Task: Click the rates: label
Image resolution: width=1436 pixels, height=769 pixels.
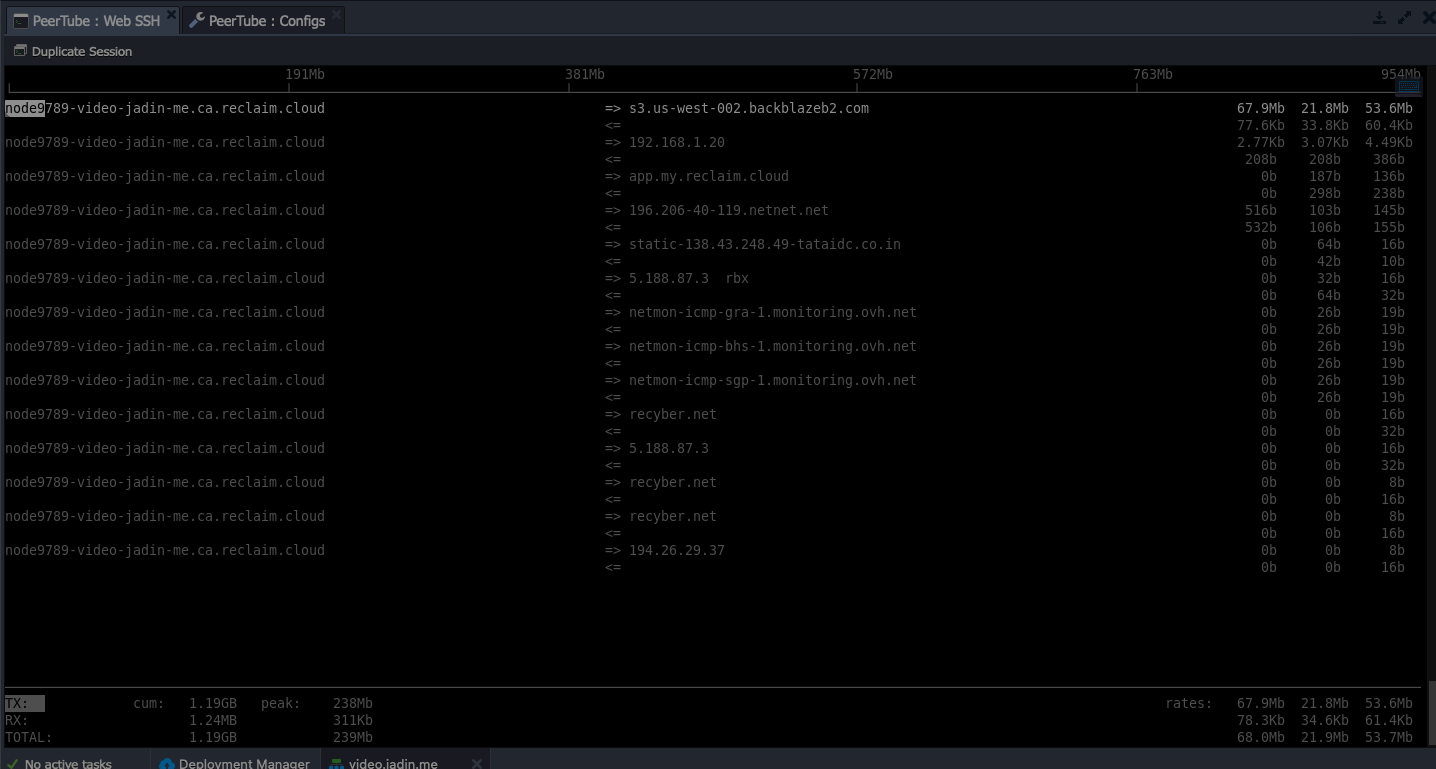Action: pos(1189,703)
